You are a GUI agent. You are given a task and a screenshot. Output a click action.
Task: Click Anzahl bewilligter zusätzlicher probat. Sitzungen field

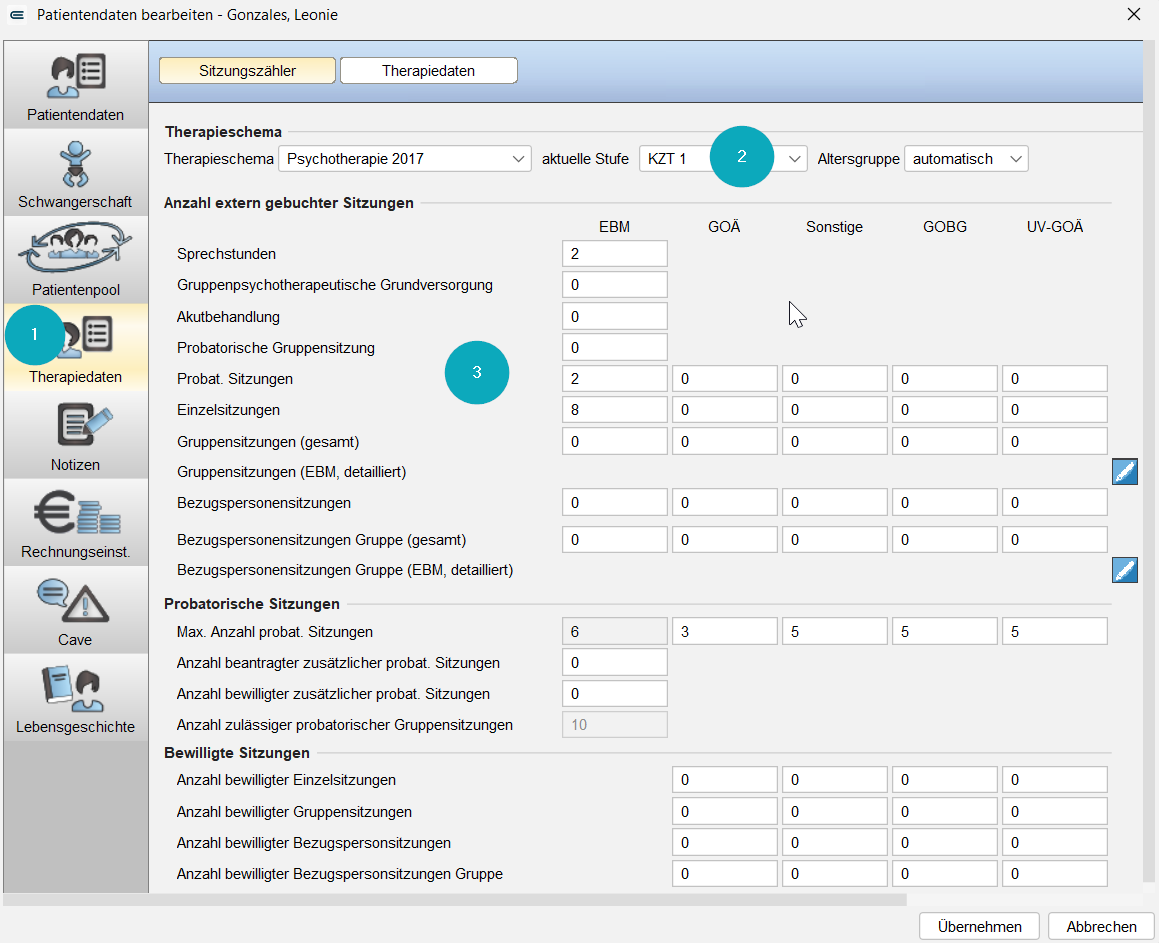614,694
